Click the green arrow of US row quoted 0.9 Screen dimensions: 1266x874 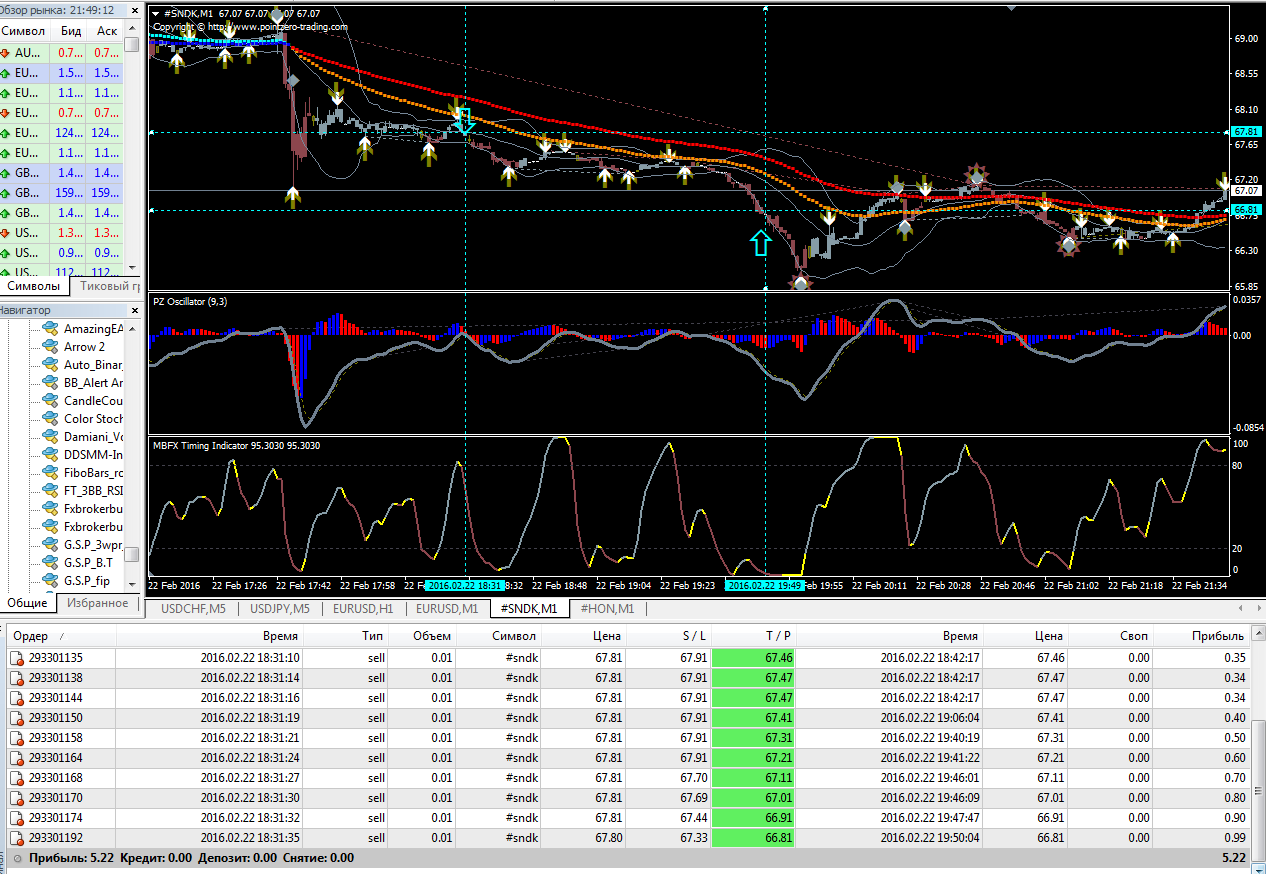point(6,253)
